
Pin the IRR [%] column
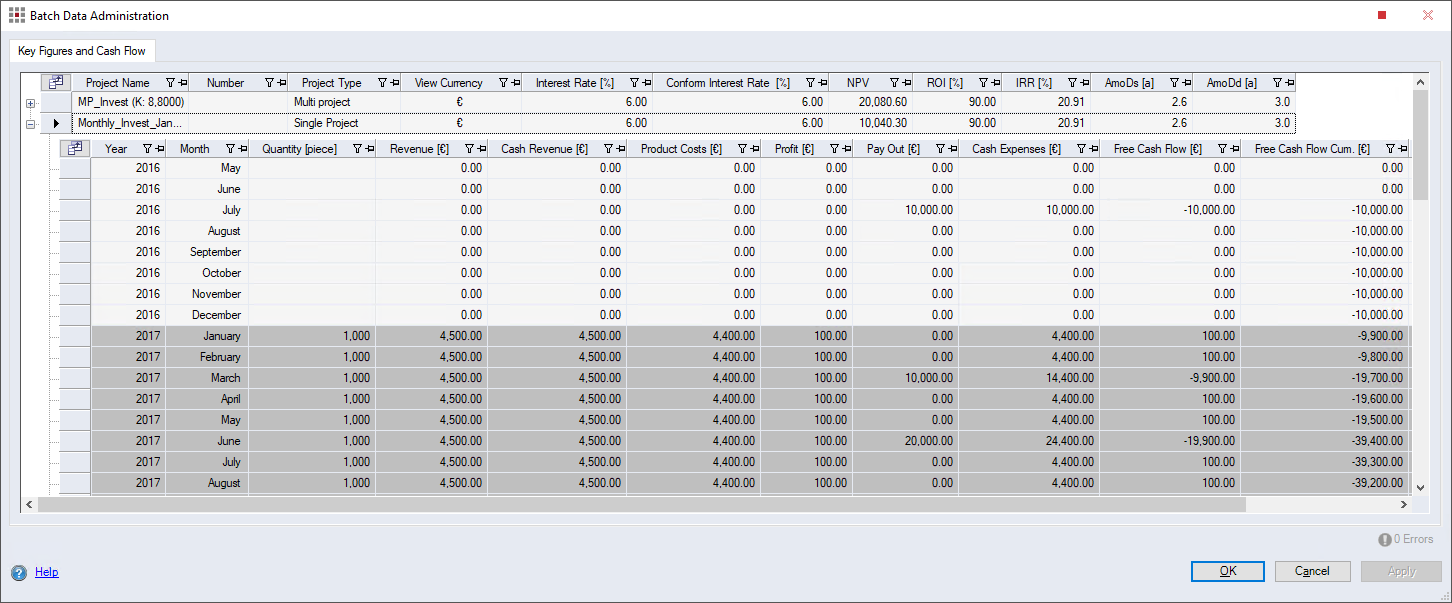[x=1086, y=83]
